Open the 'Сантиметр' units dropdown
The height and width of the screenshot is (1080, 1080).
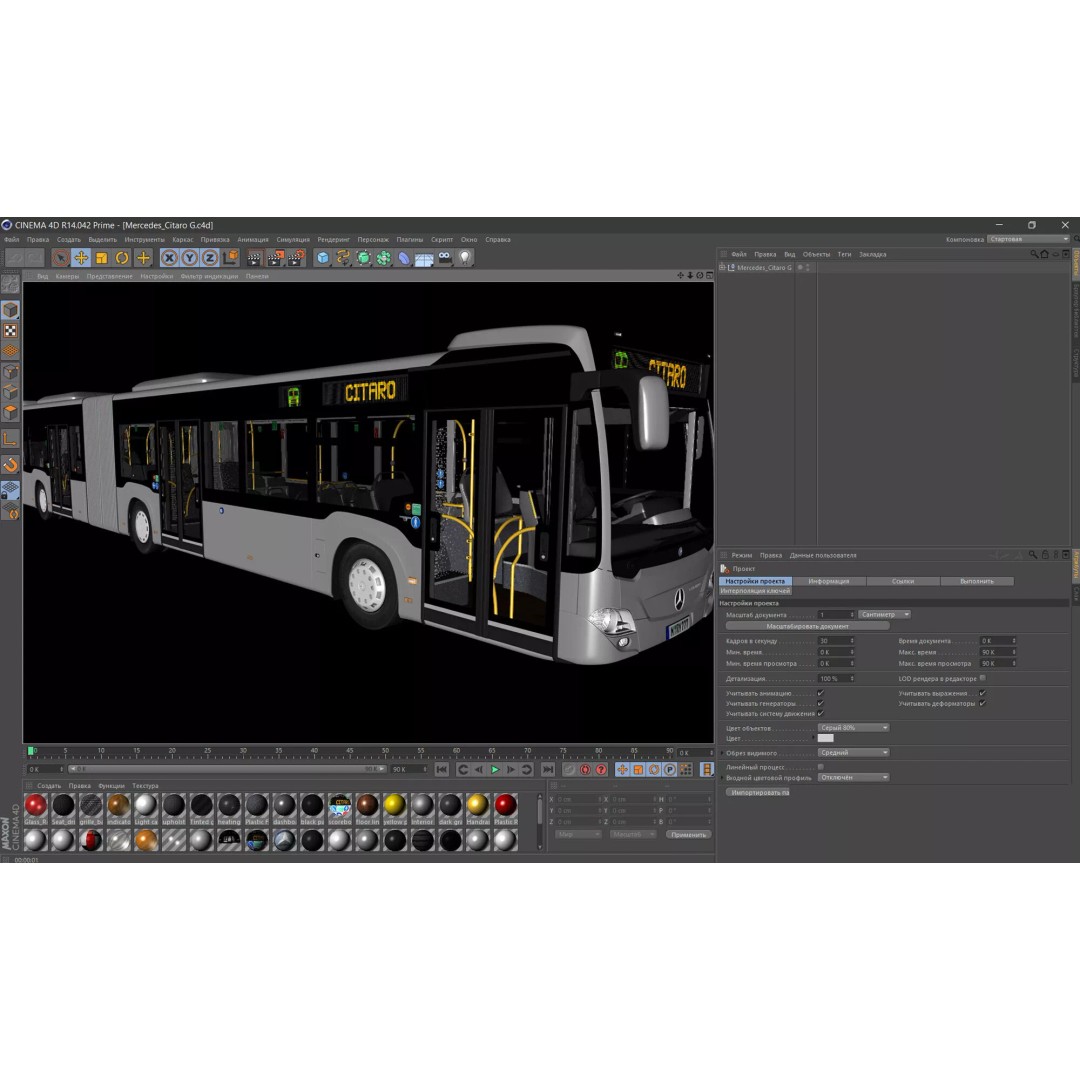point(885,614)
